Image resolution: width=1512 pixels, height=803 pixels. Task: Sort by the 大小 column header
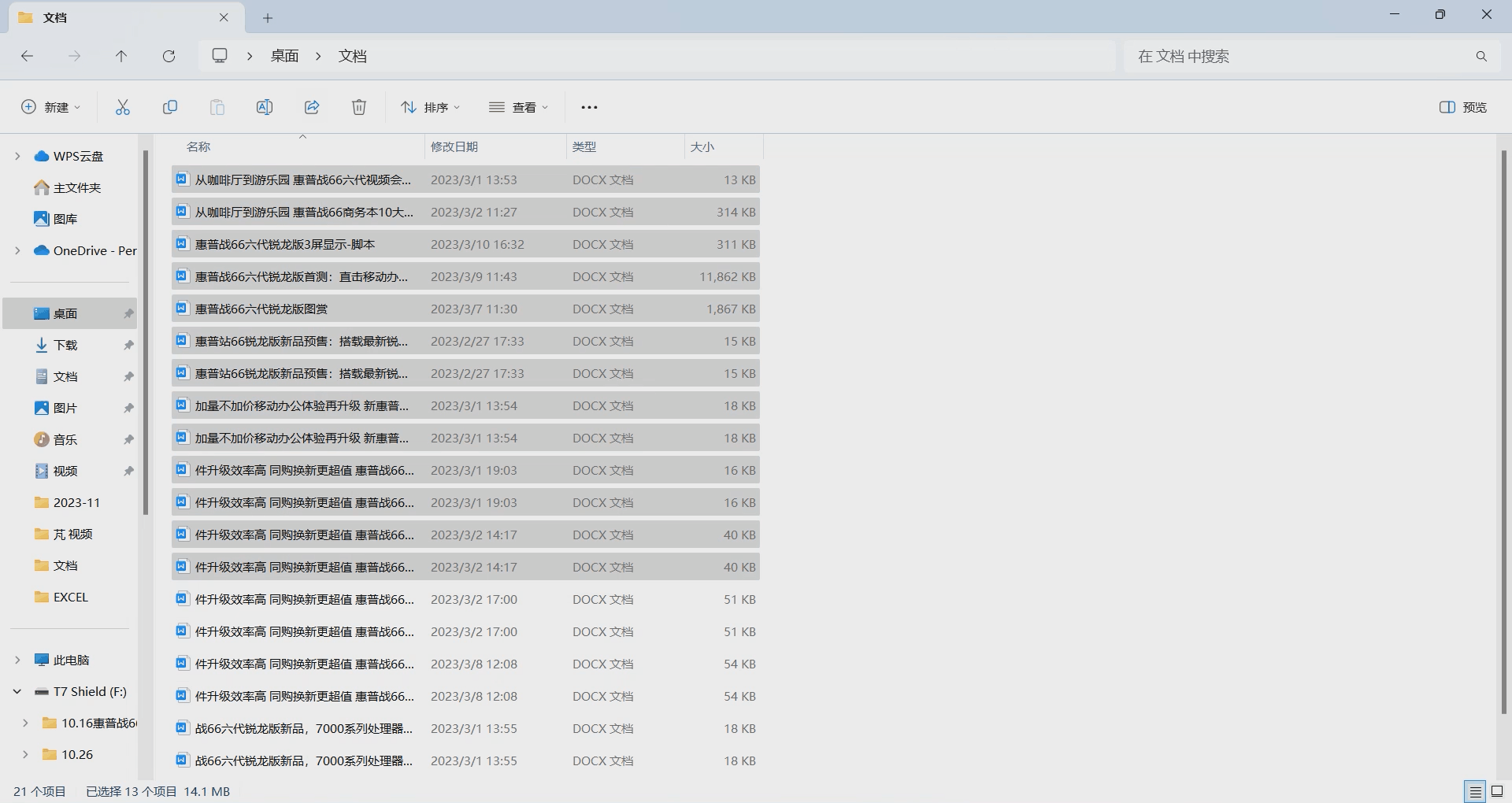tap(702, 146)
